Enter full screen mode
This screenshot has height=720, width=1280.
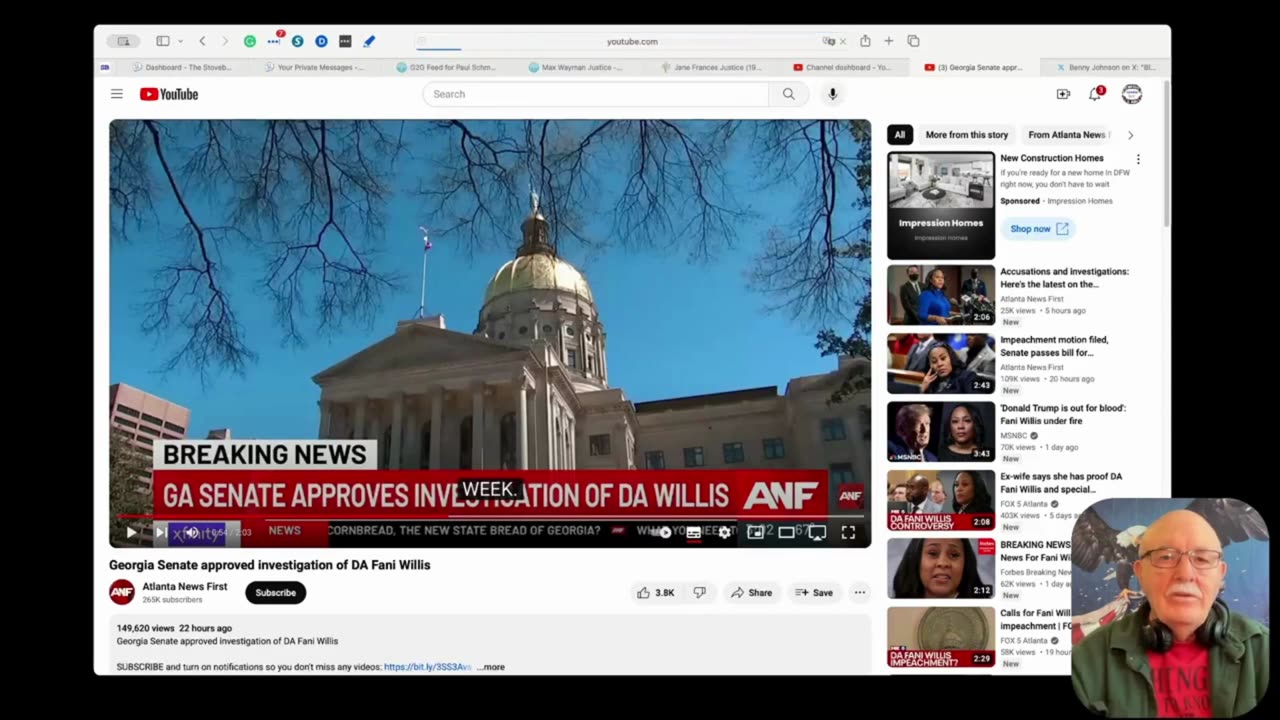[x=848, y=533]
